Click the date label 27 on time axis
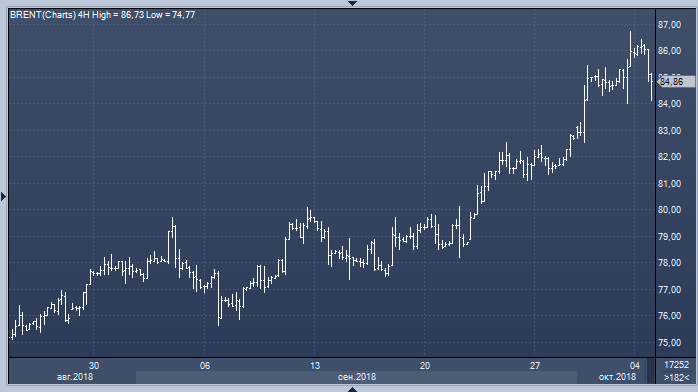Viewport: 698px width, 392px height. (535, 366)
